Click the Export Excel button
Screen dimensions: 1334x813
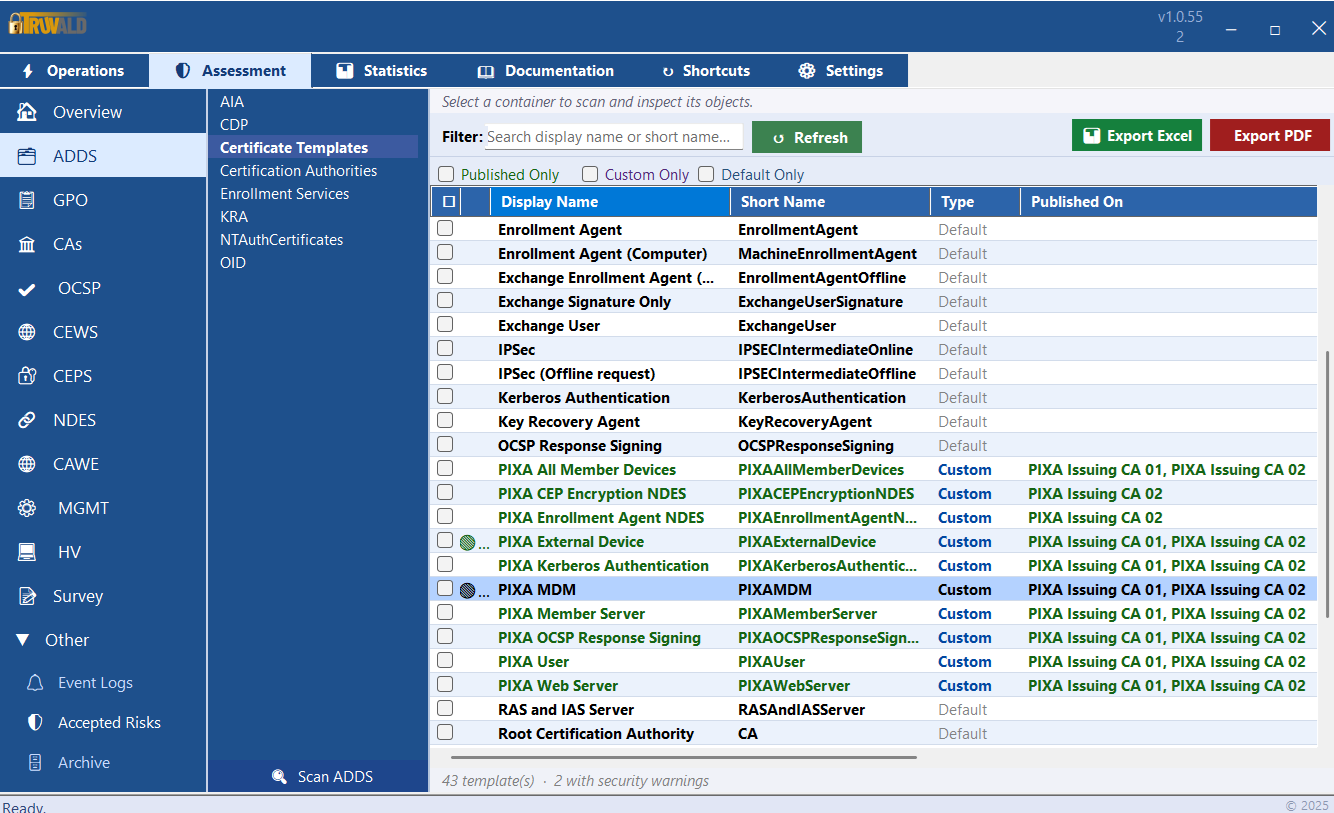1137,136
